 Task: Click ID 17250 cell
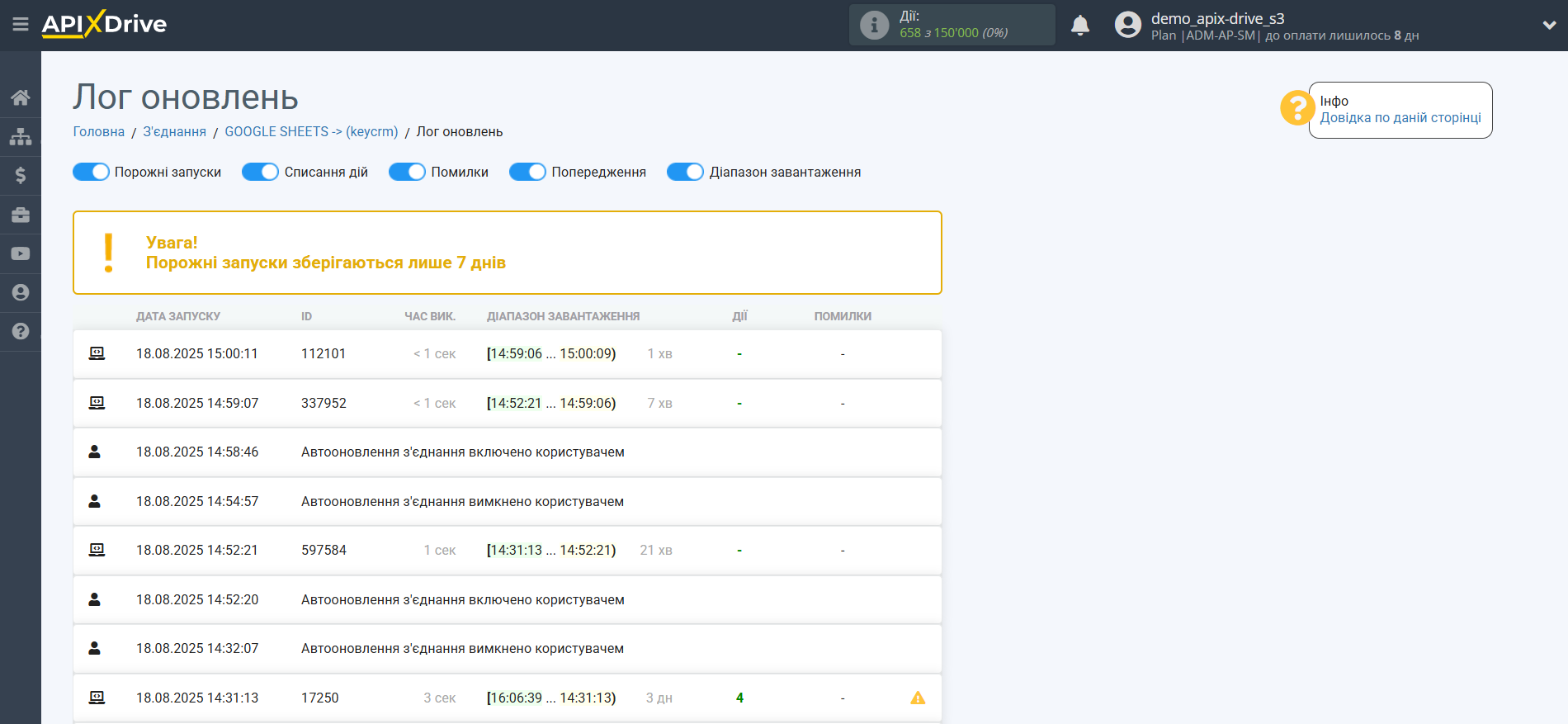click(x=320, y=698)
